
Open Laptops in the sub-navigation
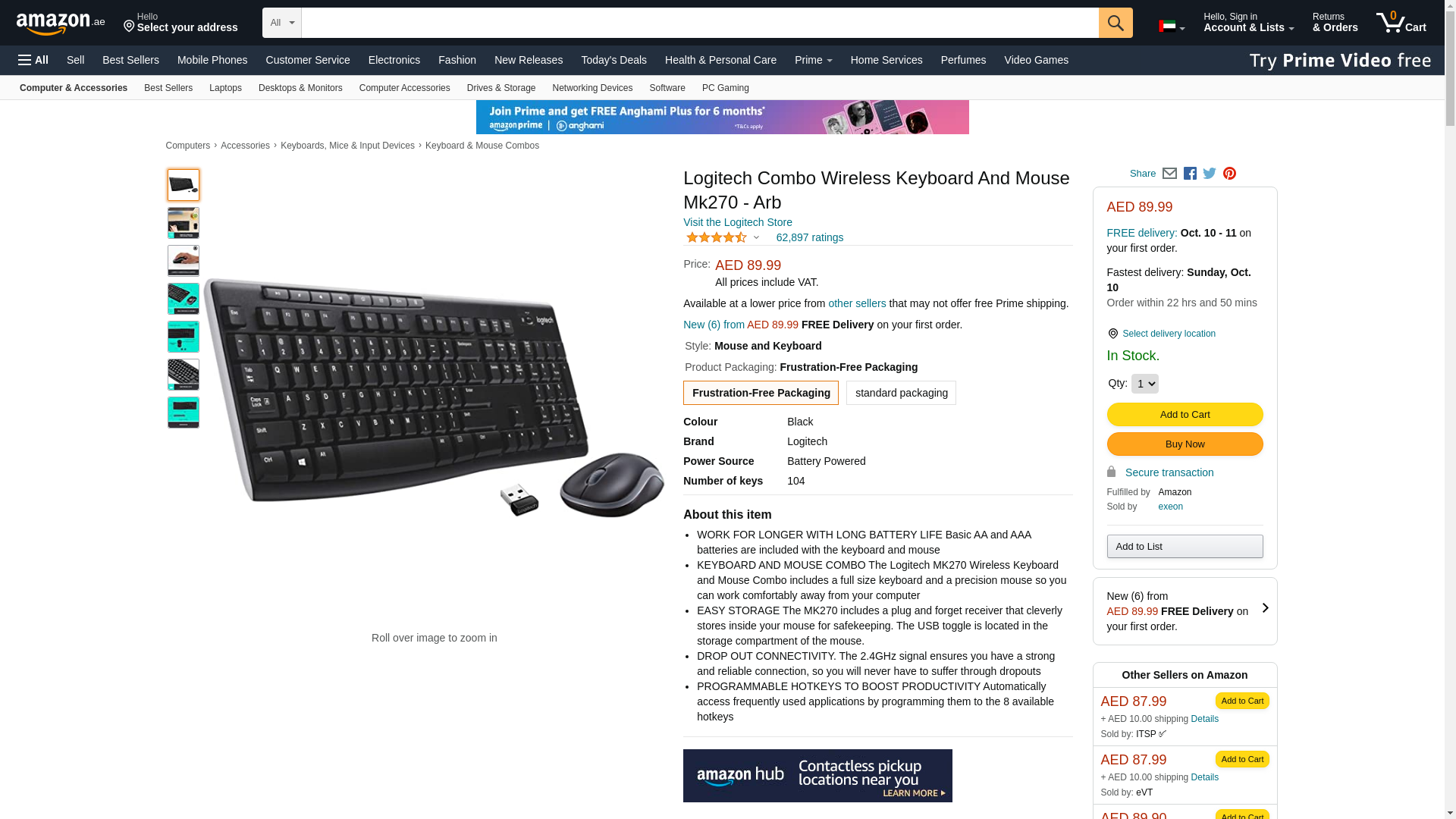[225, 88]
